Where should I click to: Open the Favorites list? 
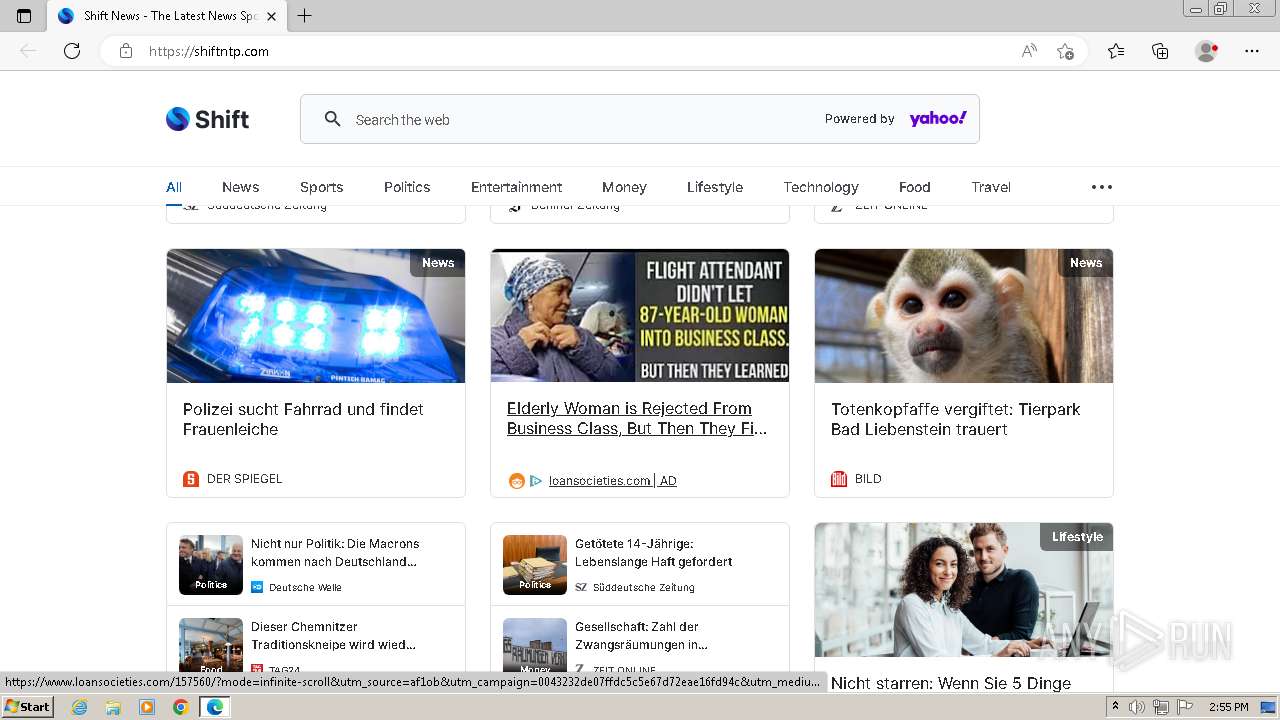click(1116, 51)
